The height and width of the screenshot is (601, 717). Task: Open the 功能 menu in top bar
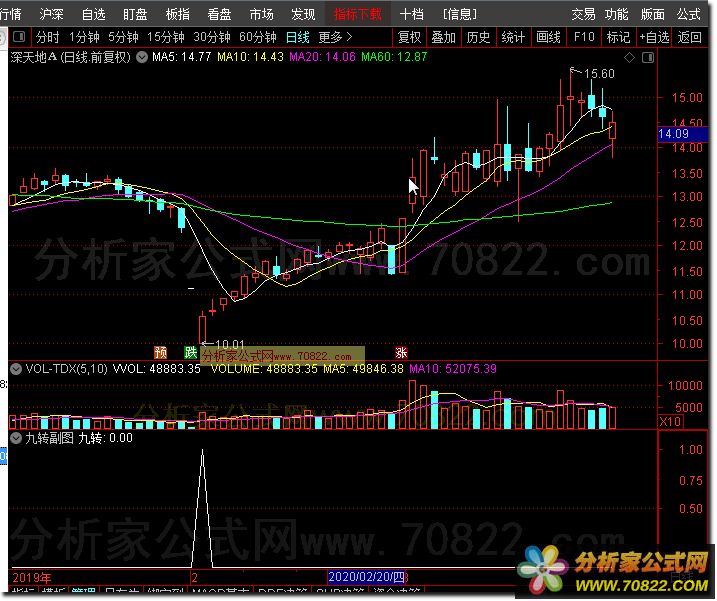coord(616,14)
